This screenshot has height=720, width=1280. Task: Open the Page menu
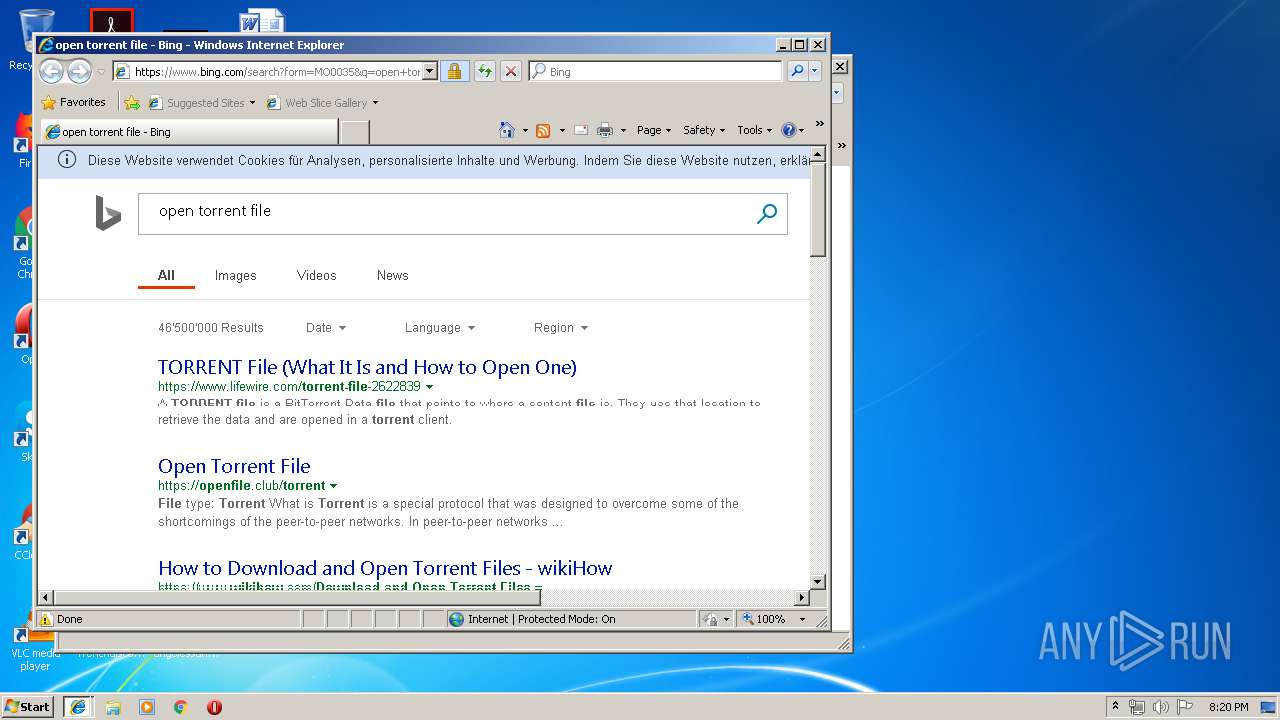point(654,130)
